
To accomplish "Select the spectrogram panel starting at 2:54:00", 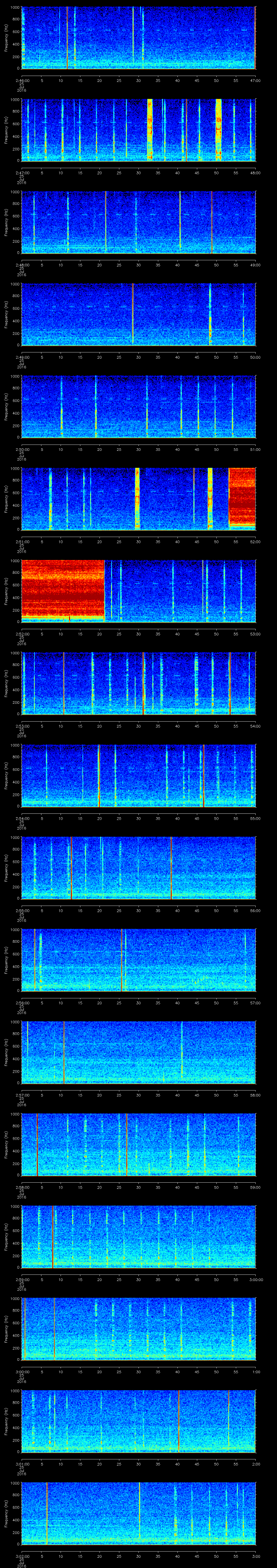I will tap(138, 775).
